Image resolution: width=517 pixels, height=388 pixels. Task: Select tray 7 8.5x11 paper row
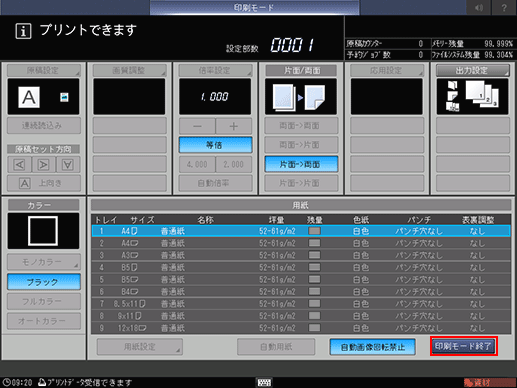[x=301, y=304]
